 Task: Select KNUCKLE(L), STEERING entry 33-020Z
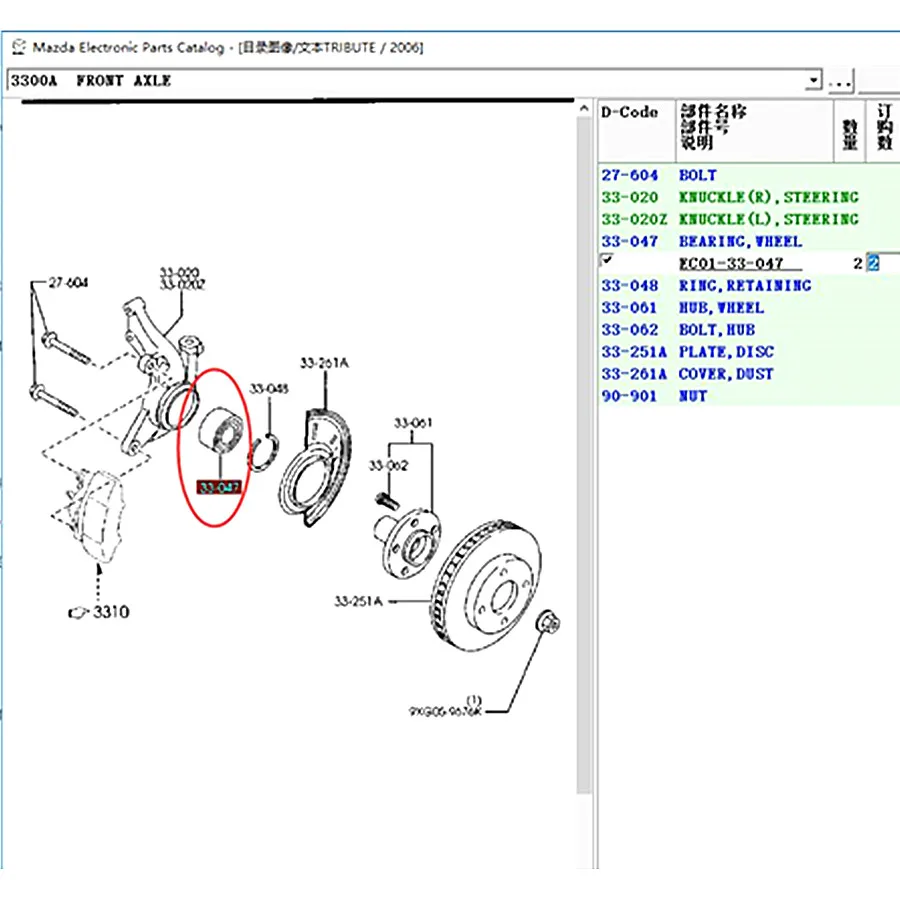tap(767, 219)
